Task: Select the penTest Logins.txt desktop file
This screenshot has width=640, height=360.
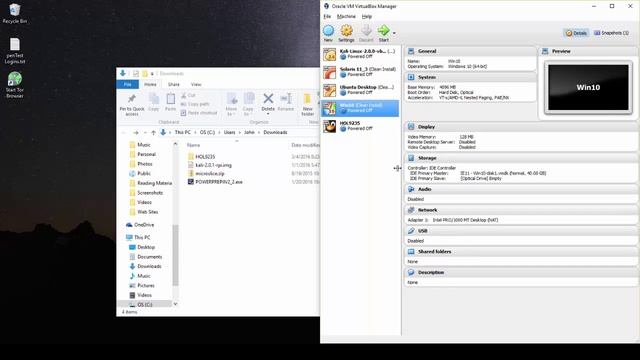Action: point(15,51)
